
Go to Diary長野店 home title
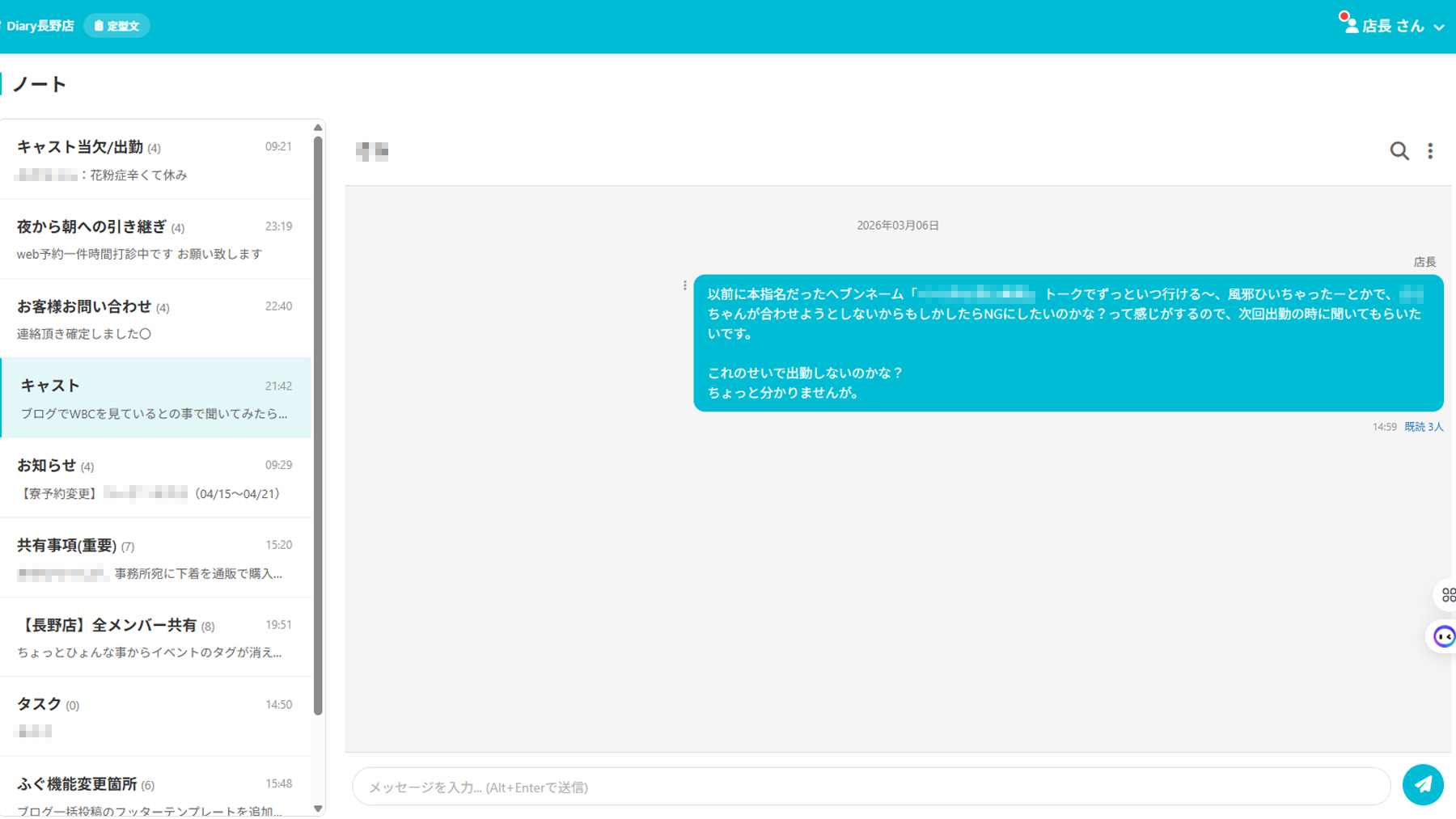(40, 25)
